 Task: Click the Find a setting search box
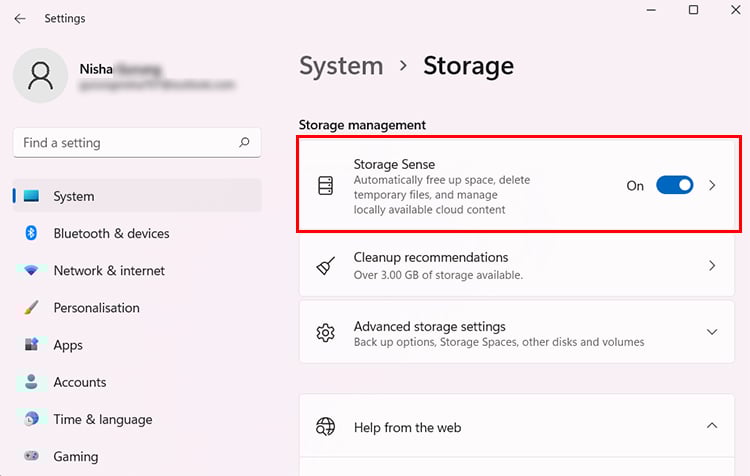pyautogui.click(x=137, y=143)
